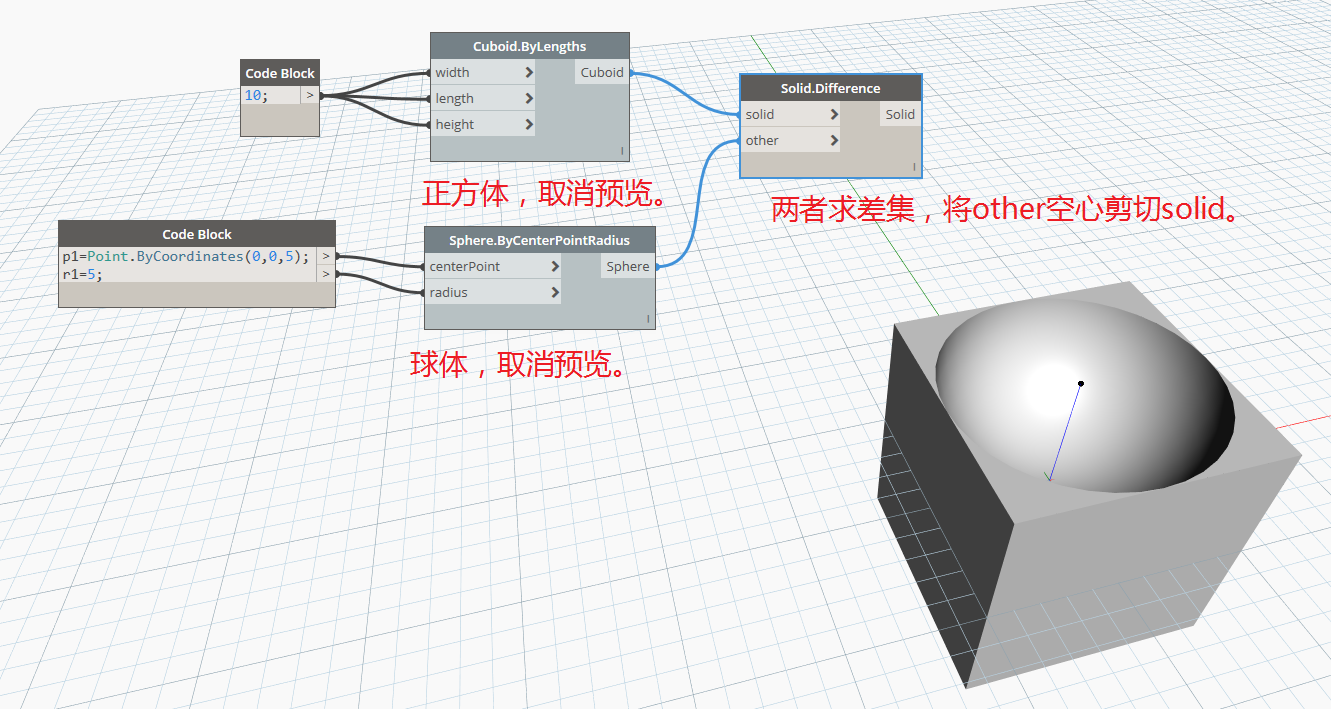Expand the length port chevron
The image size is (1331, 709).
[x=529, y=99]
